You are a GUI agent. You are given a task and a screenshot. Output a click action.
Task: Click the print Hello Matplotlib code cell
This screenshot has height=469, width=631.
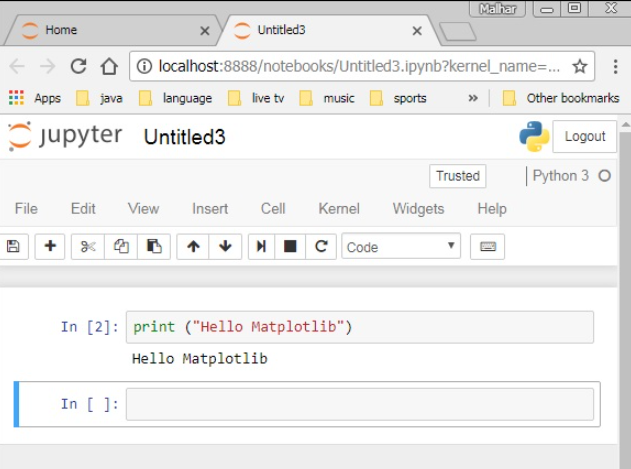[x=360, y=327]
